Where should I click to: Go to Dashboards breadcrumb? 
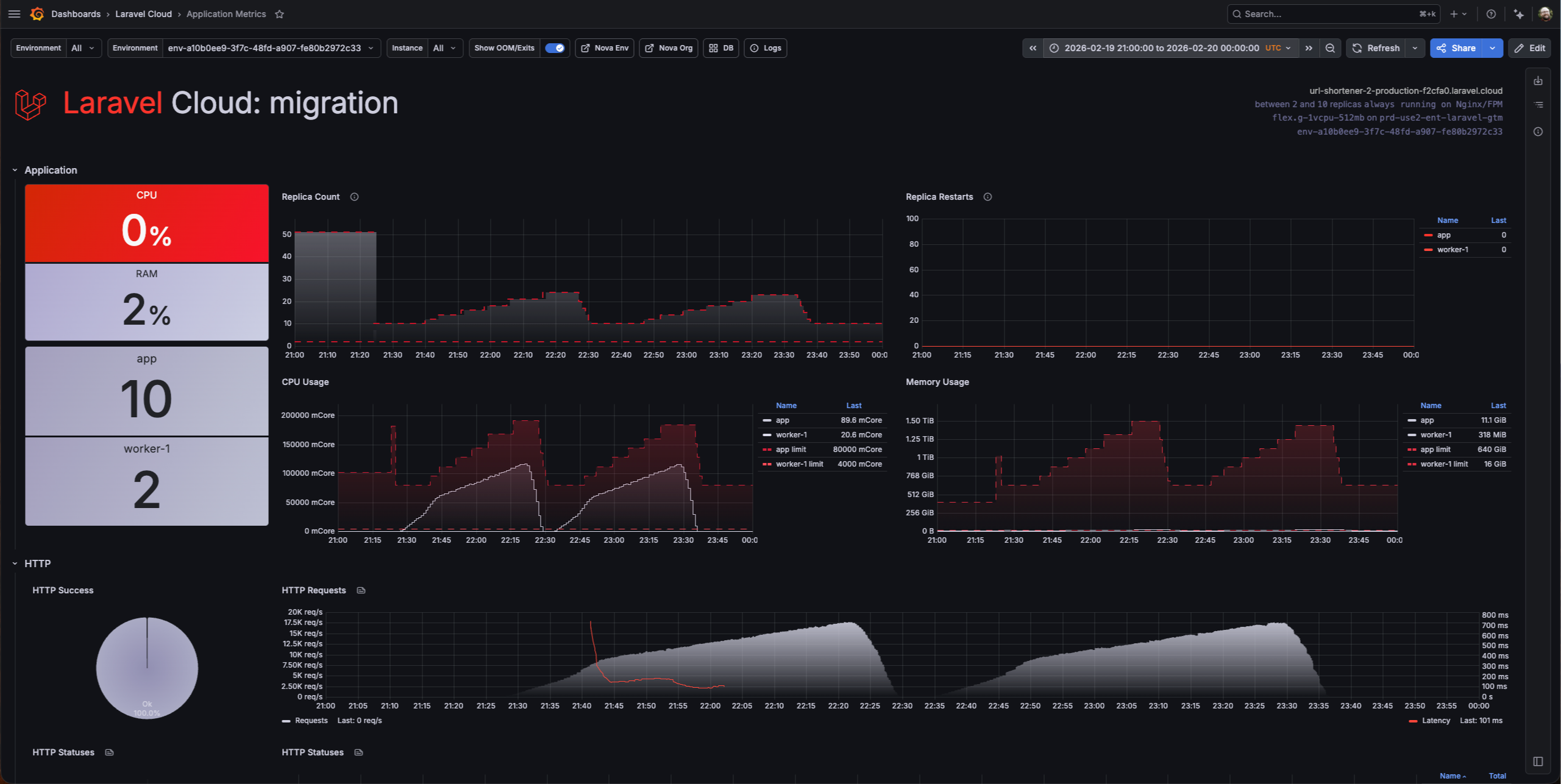tap(76, 14)
